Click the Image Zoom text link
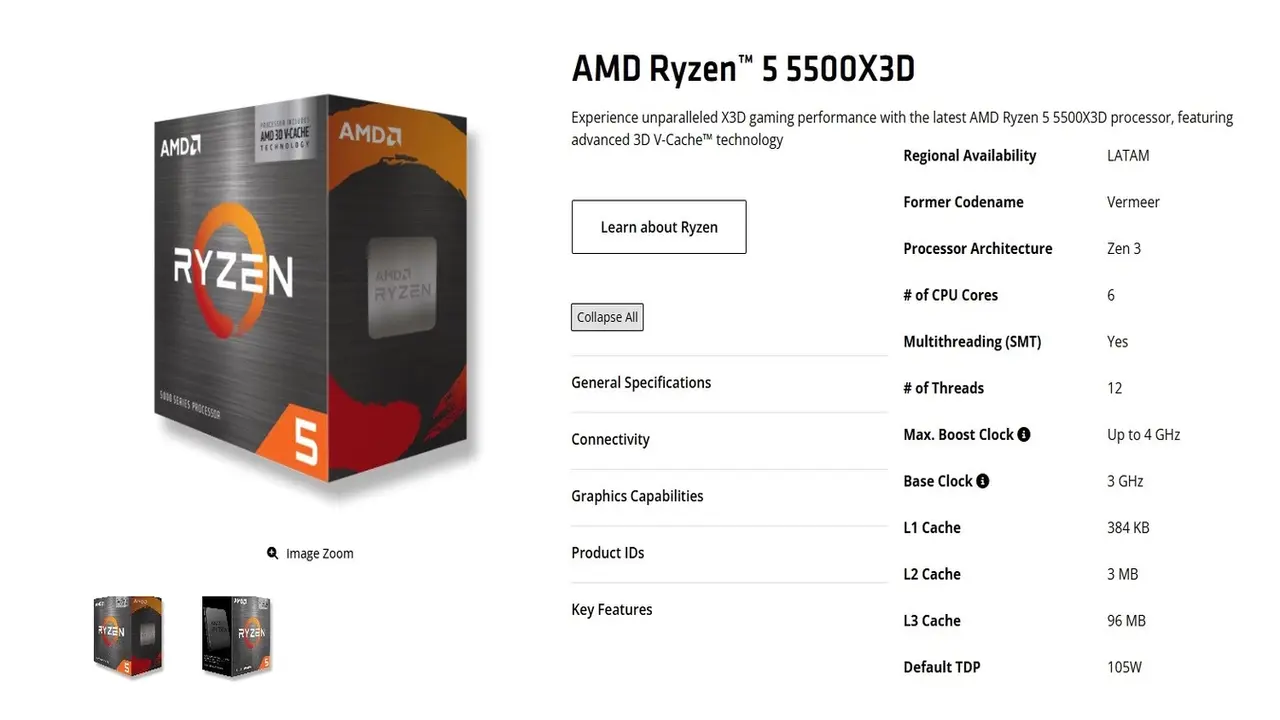Viewport: 1280px width, 720px height. (319, 554)
